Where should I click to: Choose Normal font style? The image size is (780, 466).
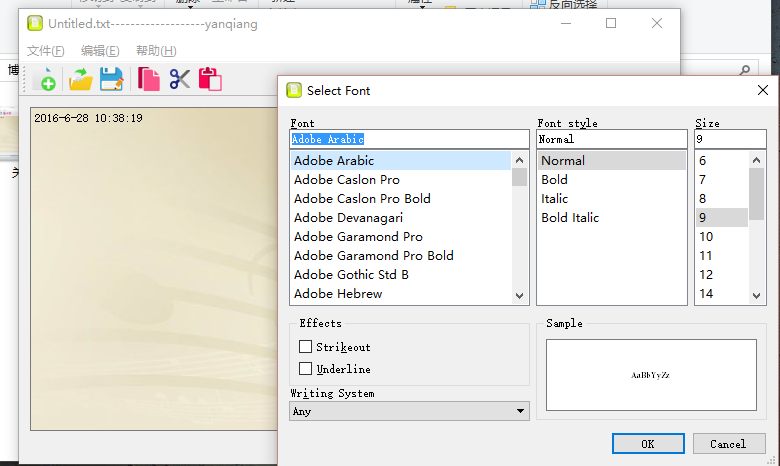click(612, 161)
